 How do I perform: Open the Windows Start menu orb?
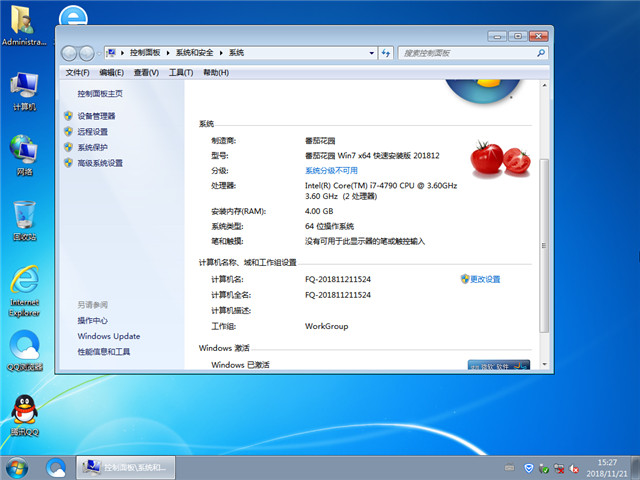click(17, 468)
